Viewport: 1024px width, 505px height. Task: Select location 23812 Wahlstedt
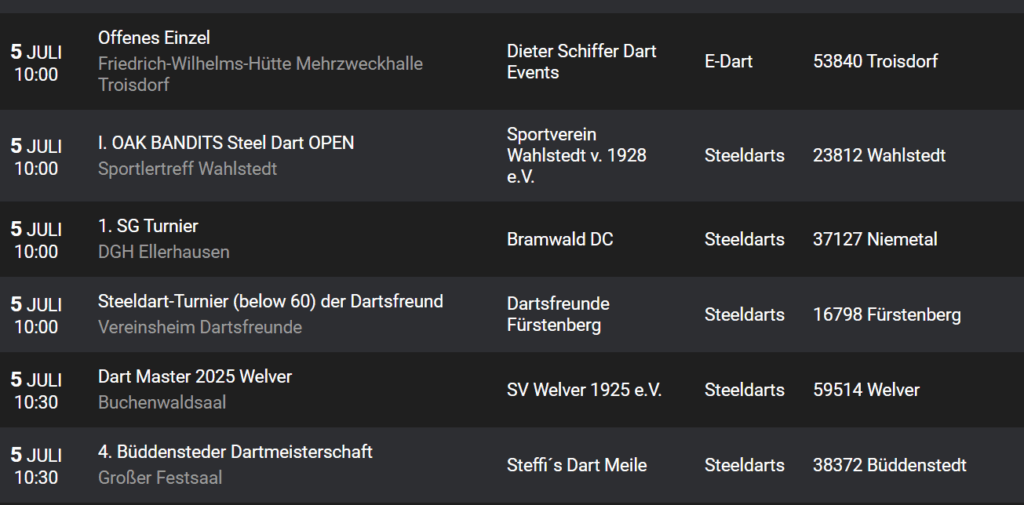point(879,155)
